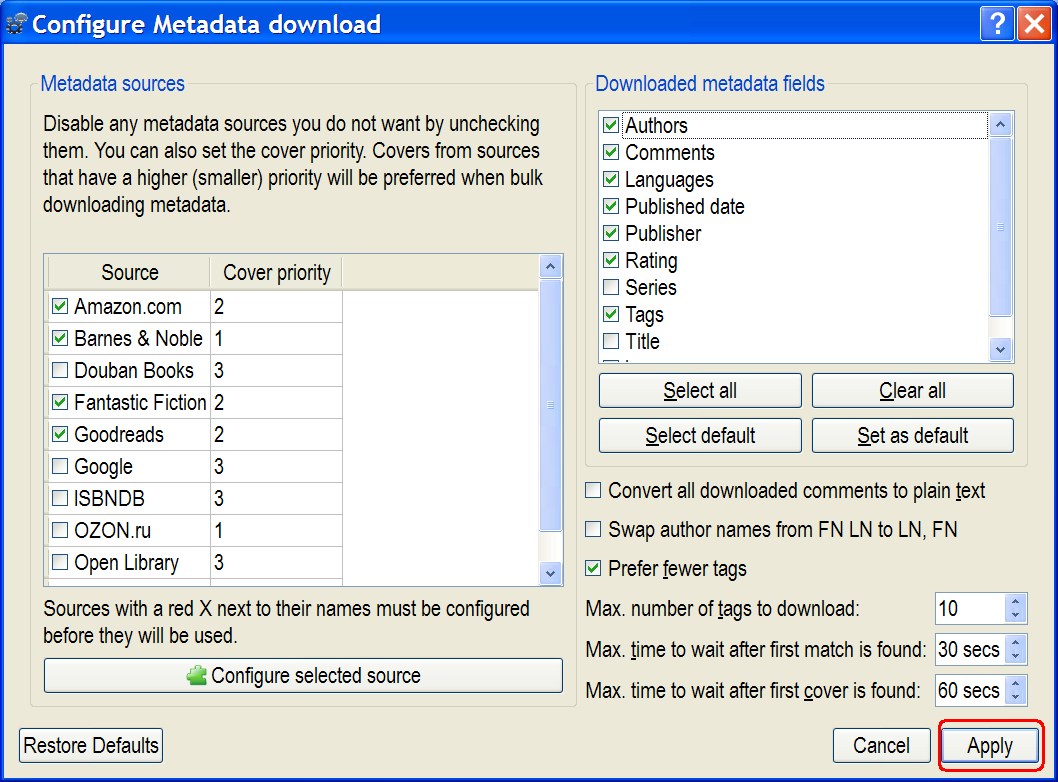The width and height of the screenshot is (1058, 782).
Task: Apply the metadata download settings
Action: pos(990,746)
